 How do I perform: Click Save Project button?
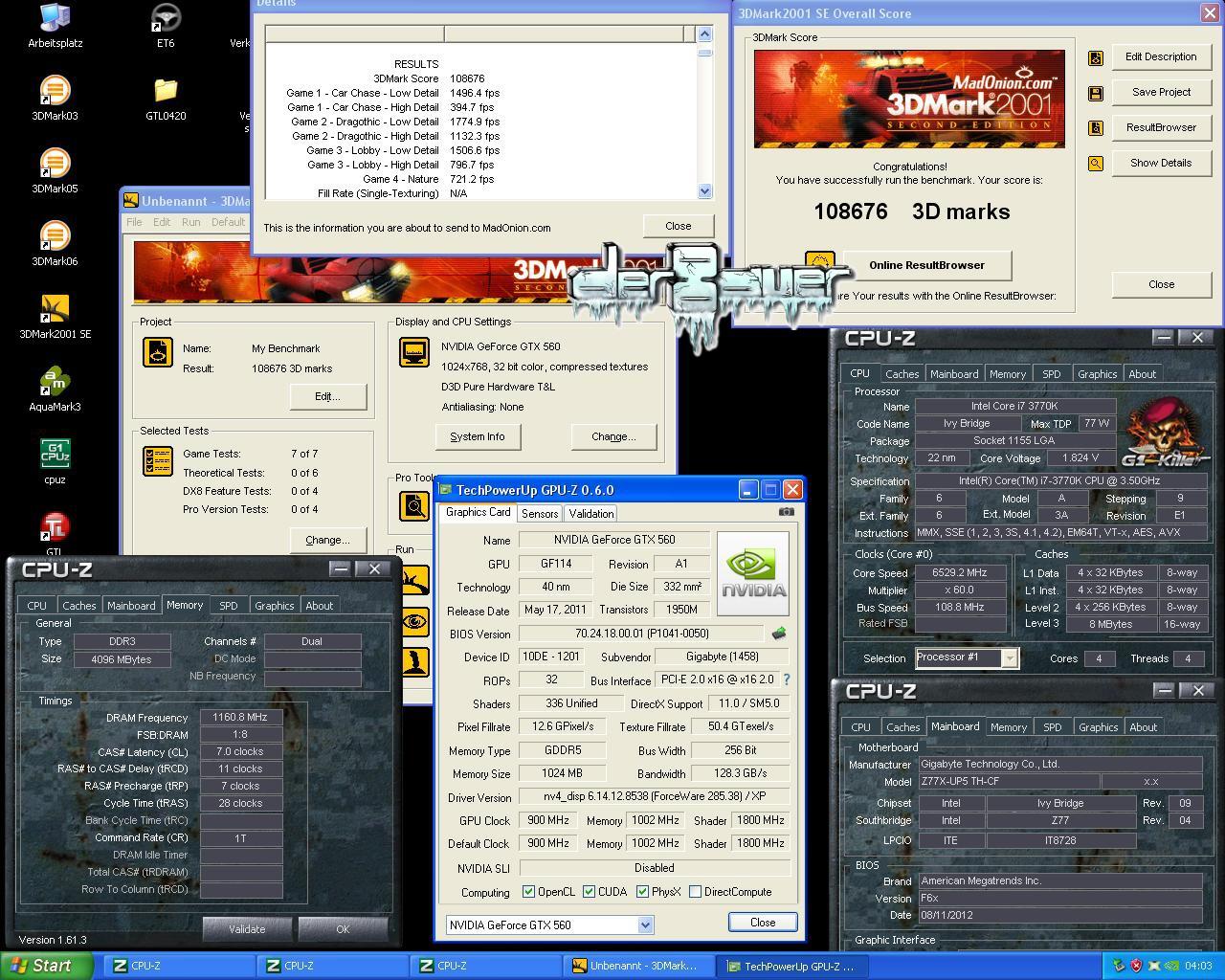pyautogui.click(x=1161, y=92)
